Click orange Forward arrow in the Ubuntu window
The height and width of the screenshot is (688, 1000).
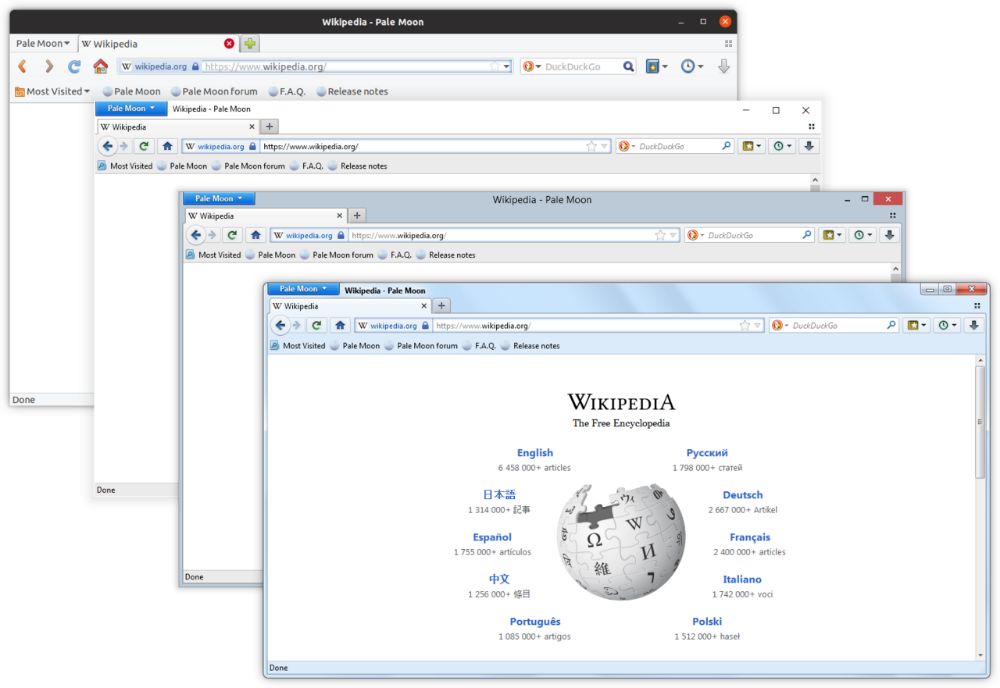pos(48,66)
